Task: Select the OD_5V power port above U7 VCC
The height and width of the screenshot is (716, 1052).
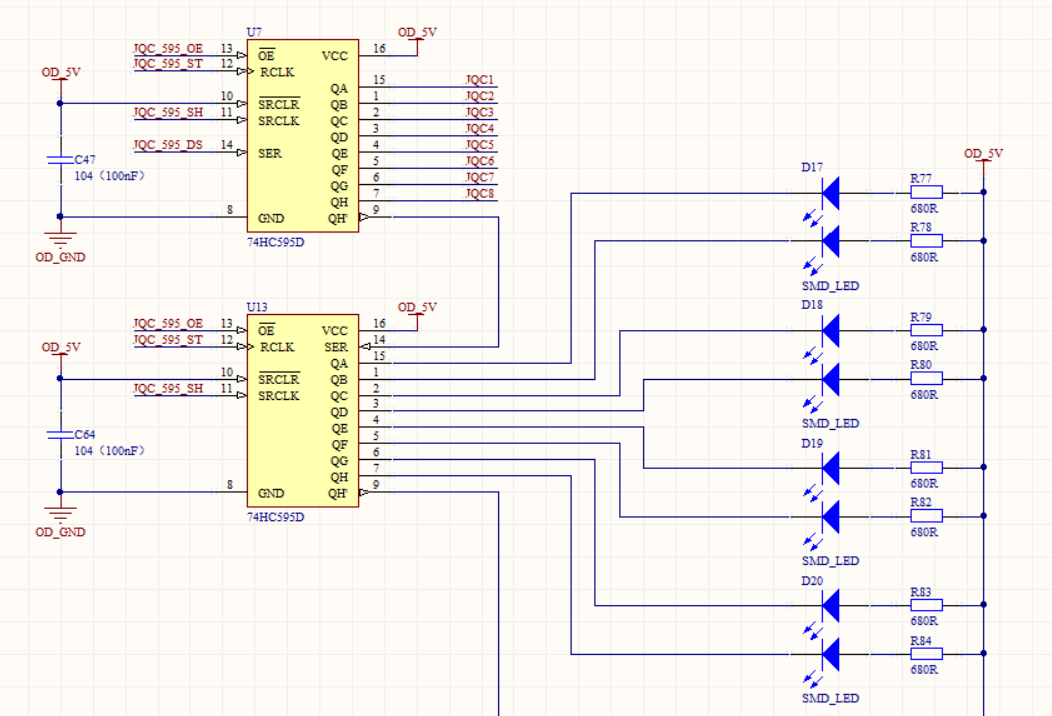Action: pos(417,33)
